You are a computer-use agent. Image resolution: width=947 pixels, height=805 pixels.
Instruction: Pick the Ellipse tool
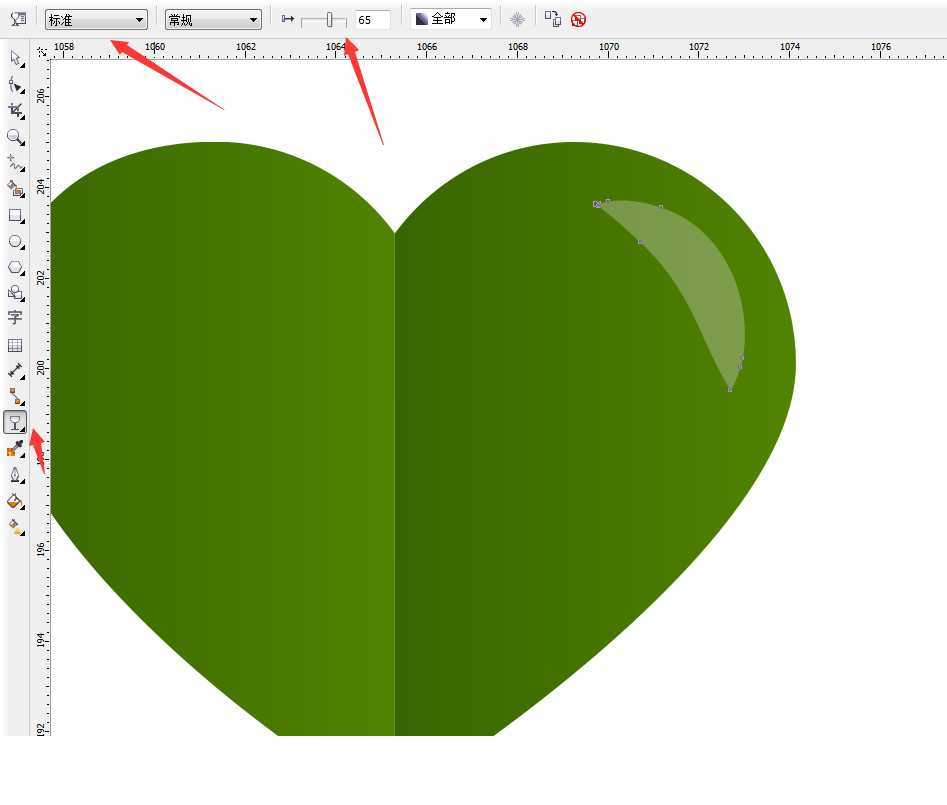15,241
